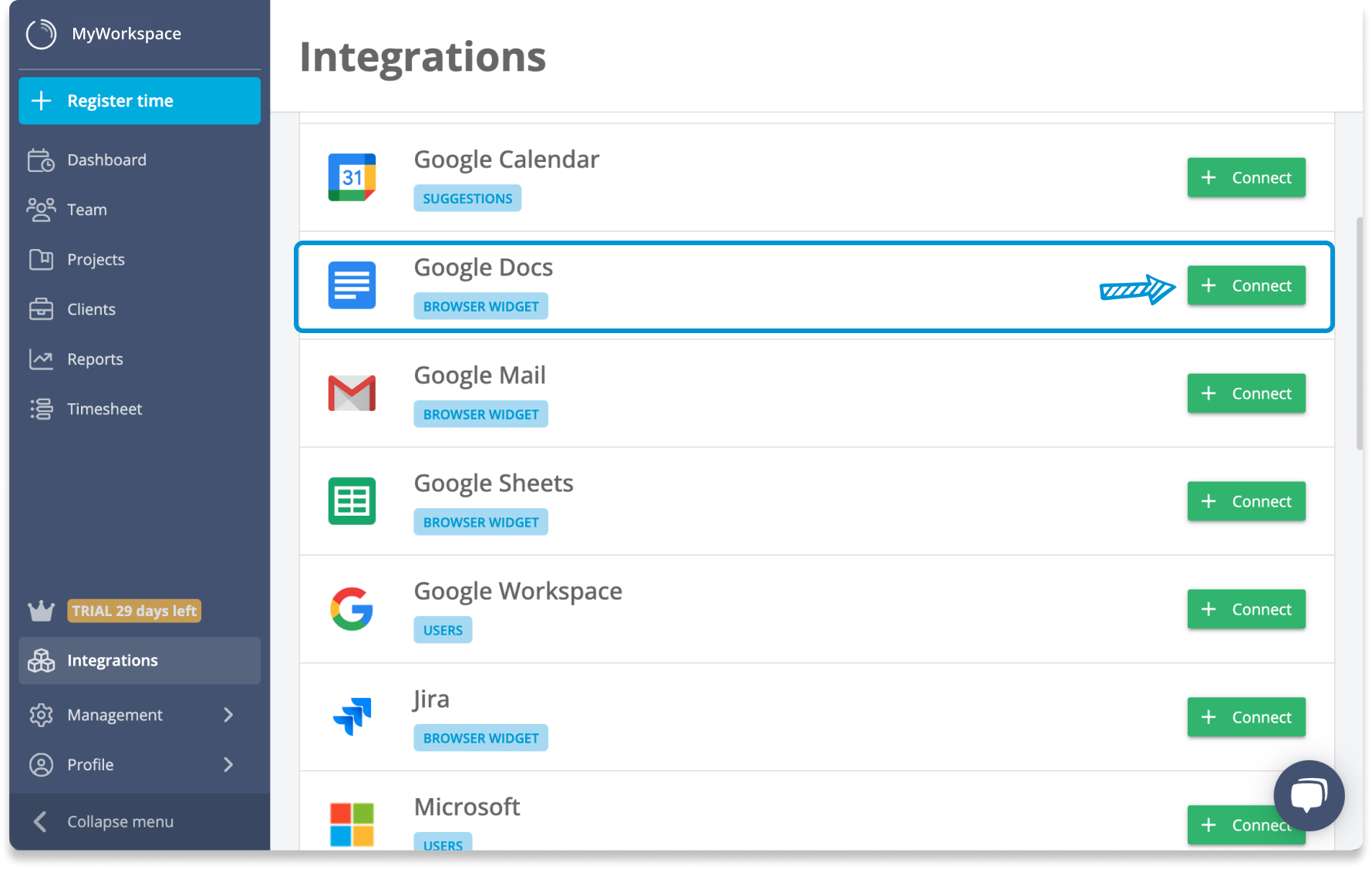1372x869 pixels.
Task: Connect the Google Calendar integration
Action: [1246, 177]
